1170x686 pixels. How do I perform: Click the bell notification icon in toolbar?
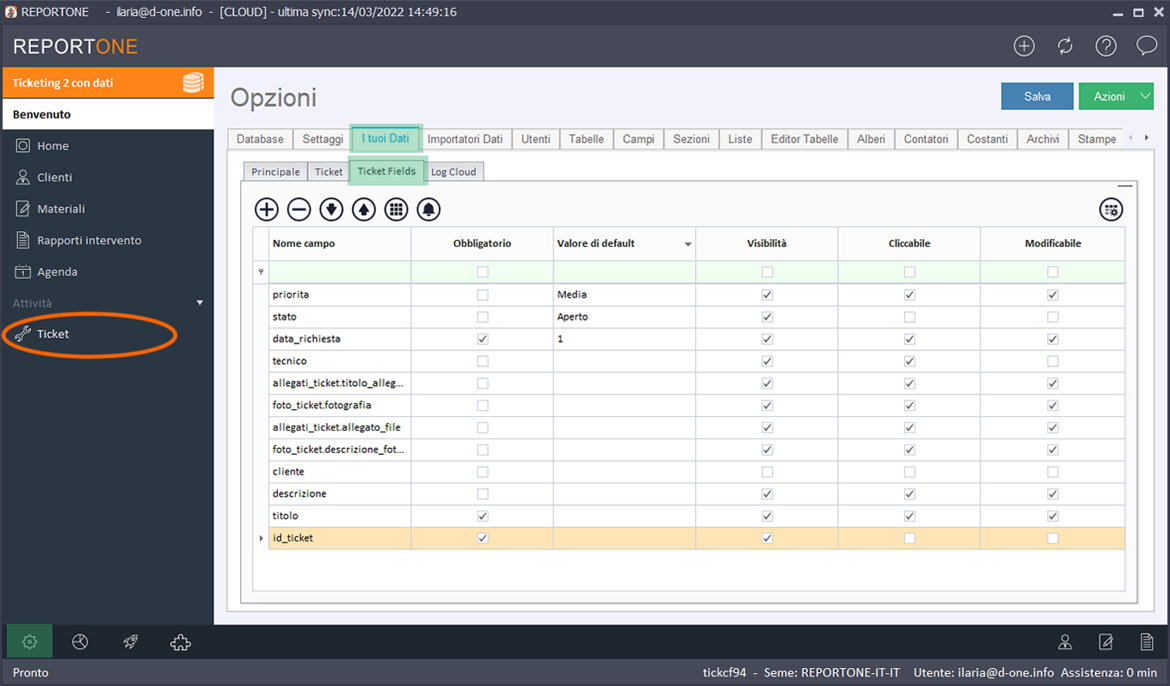tap(428, 209)
